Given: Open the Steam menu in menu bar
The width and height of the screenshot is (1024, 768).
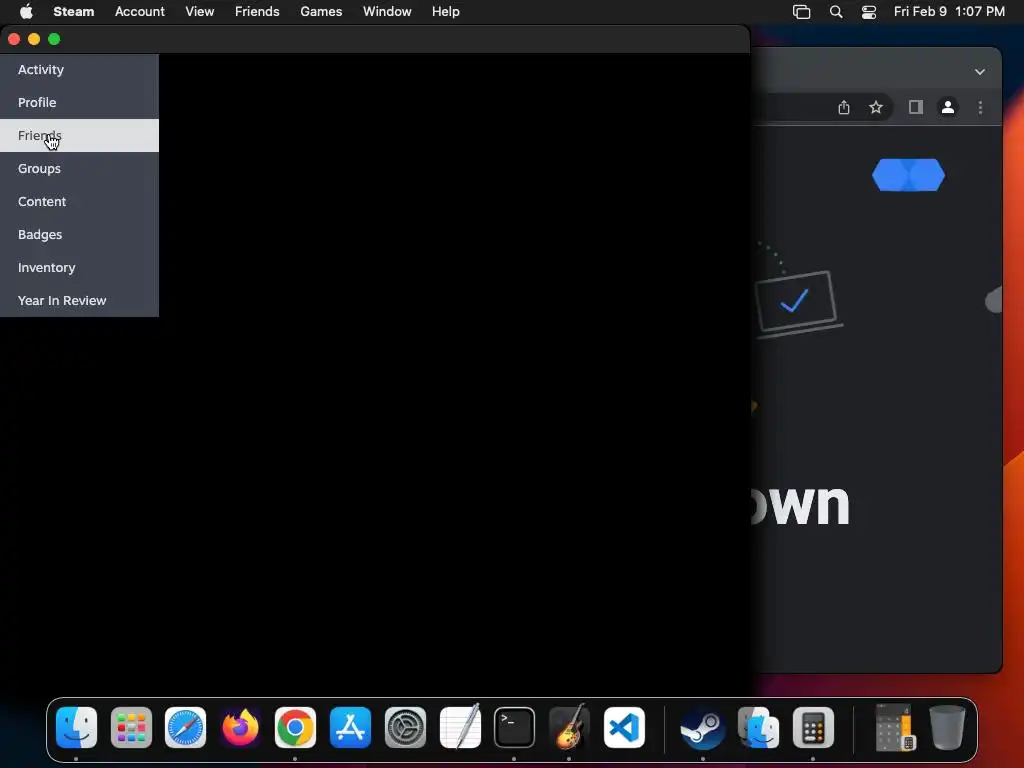Looking at the screenshot, I should [x=74, y=11].
